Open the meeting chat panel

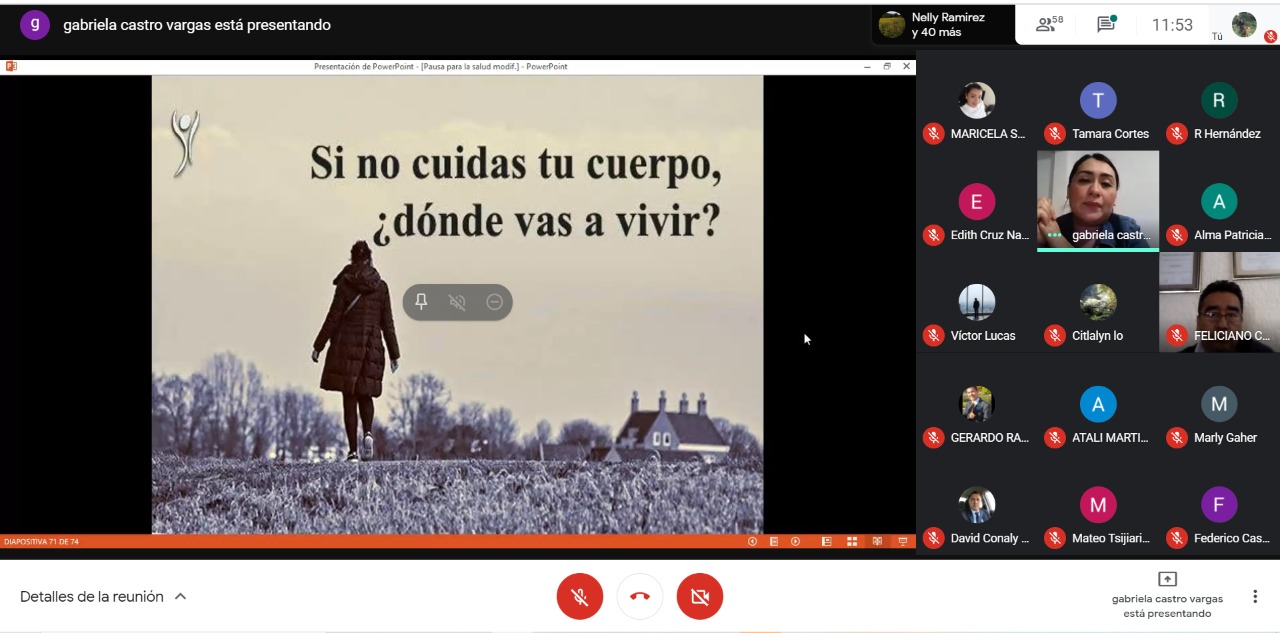tap(1106, 25)
